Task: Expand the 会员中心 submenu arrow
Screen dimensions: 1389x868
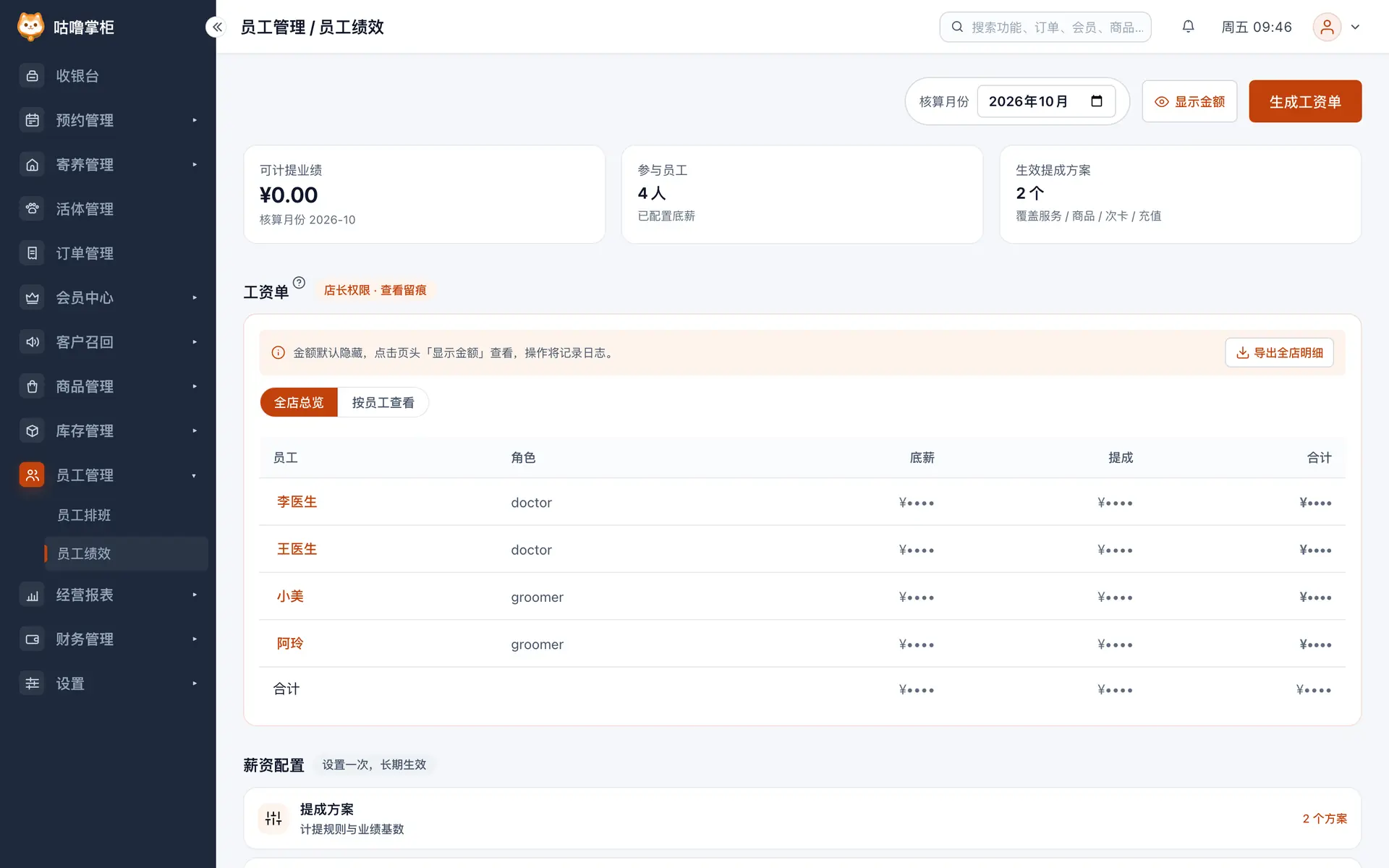Action: 195,298
